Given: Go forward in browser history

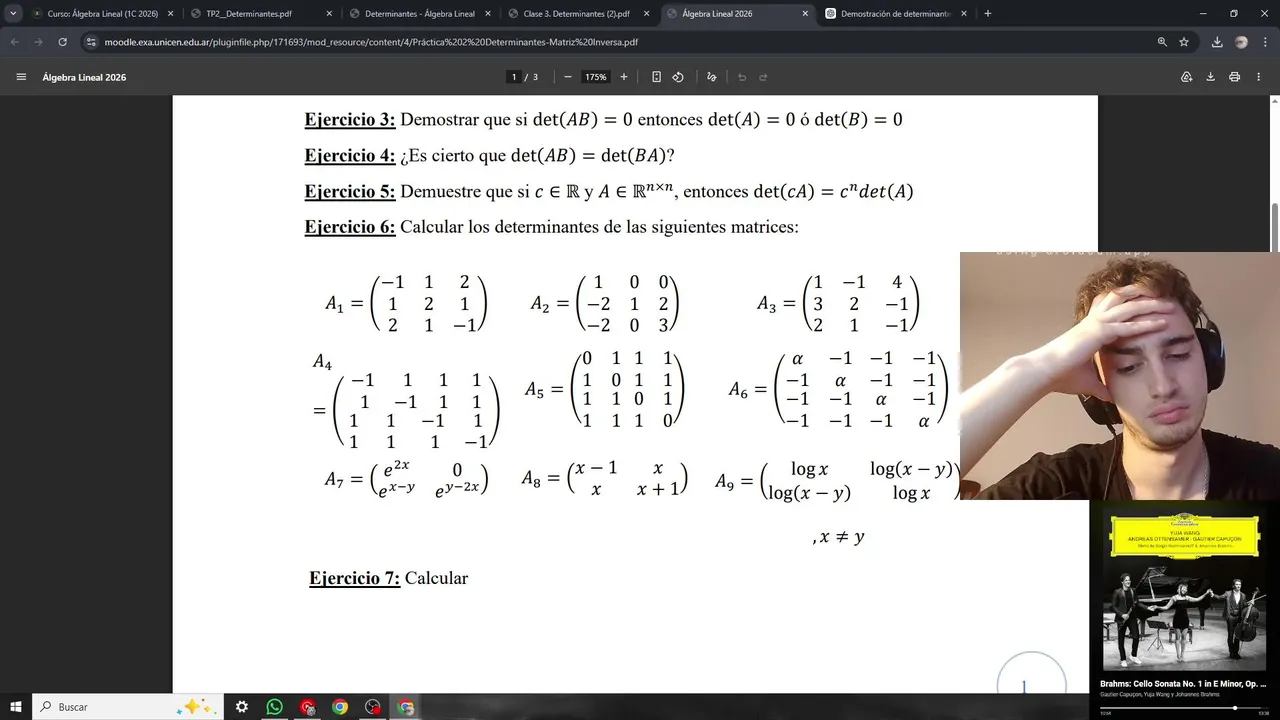Looking at the screenshot, I should click(38, 42).
